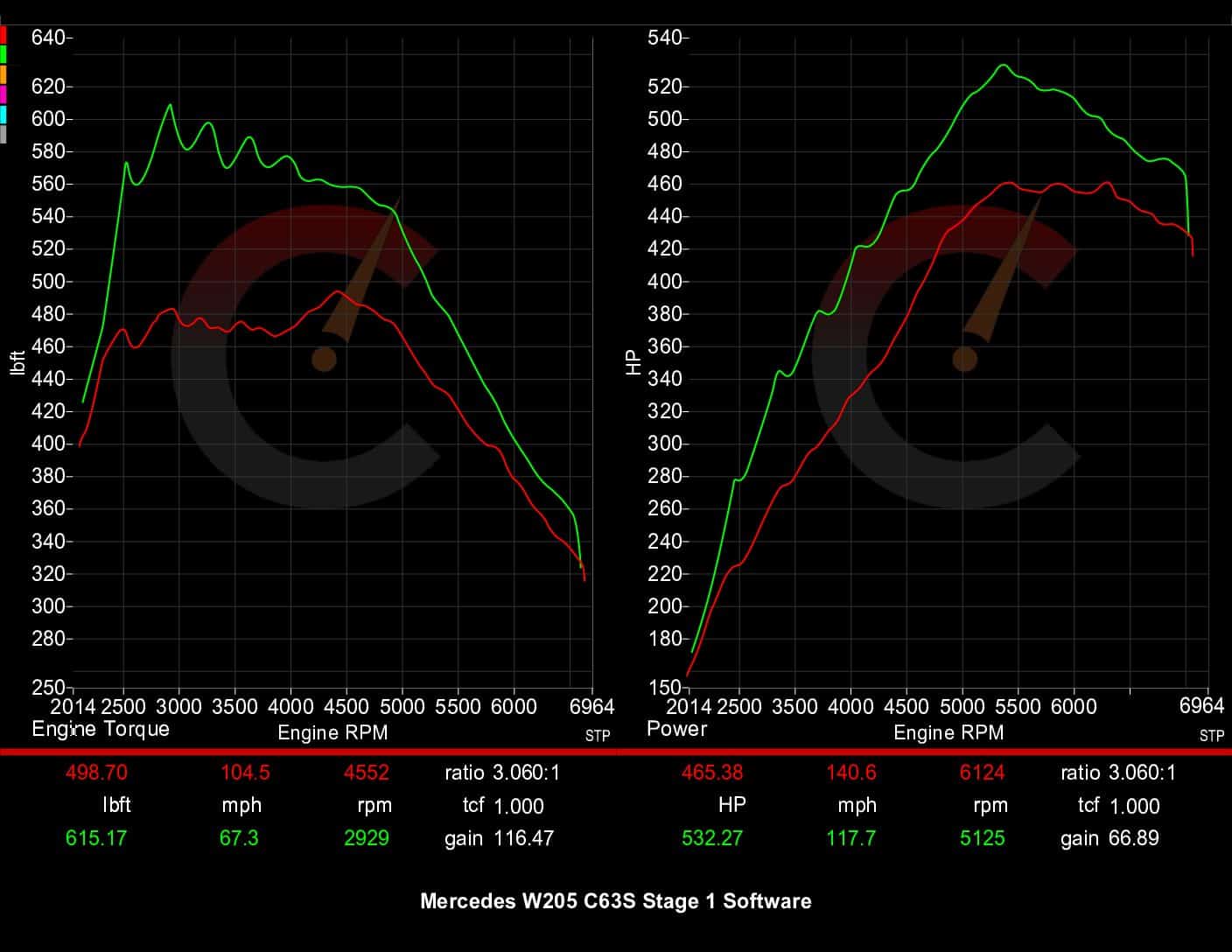Click the red 465.38 horsepower value

pyautogui.click(x=712, y=773)
